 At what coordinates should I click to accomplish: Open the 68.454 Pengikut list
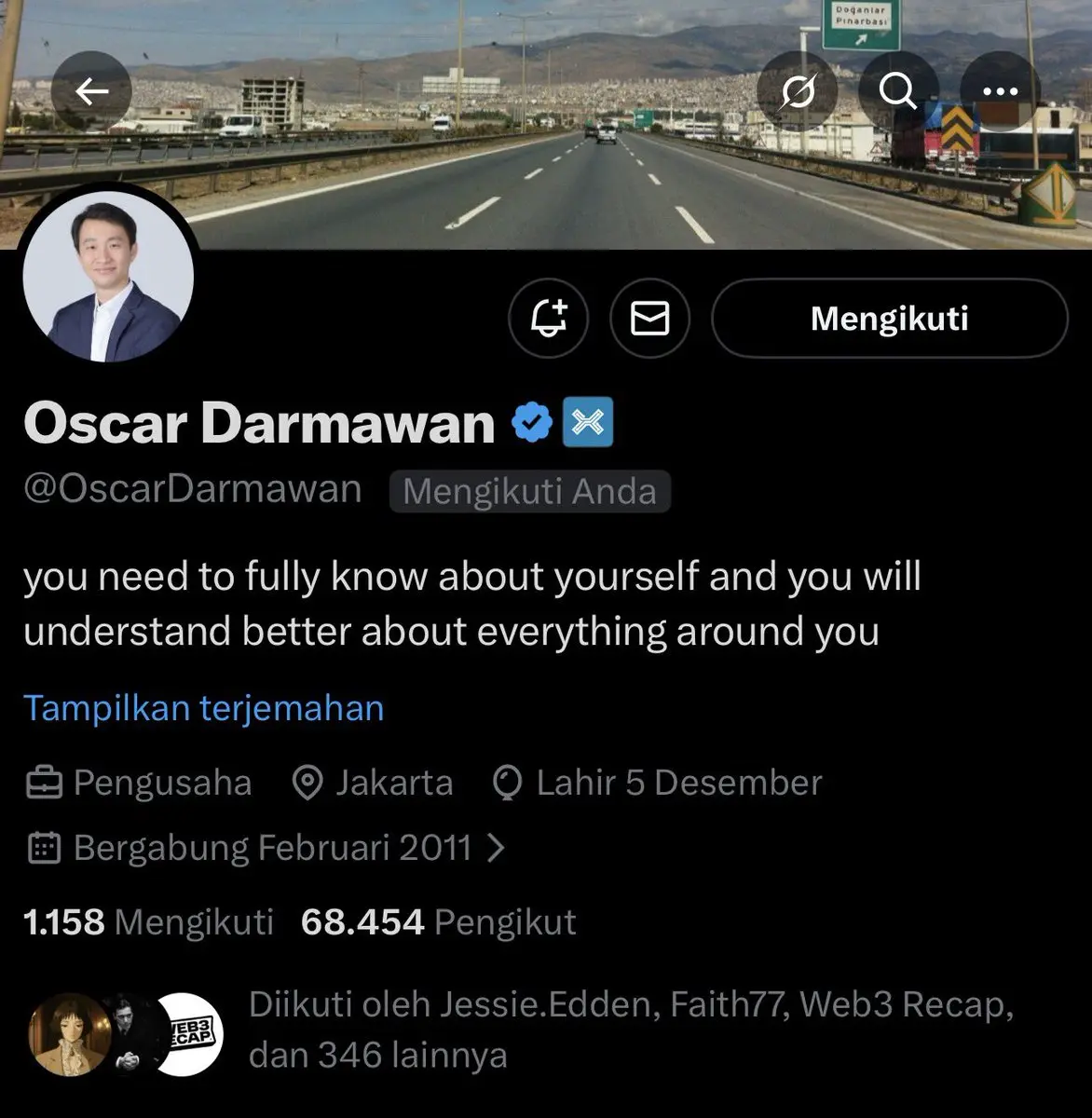click(x=439, y=922)
